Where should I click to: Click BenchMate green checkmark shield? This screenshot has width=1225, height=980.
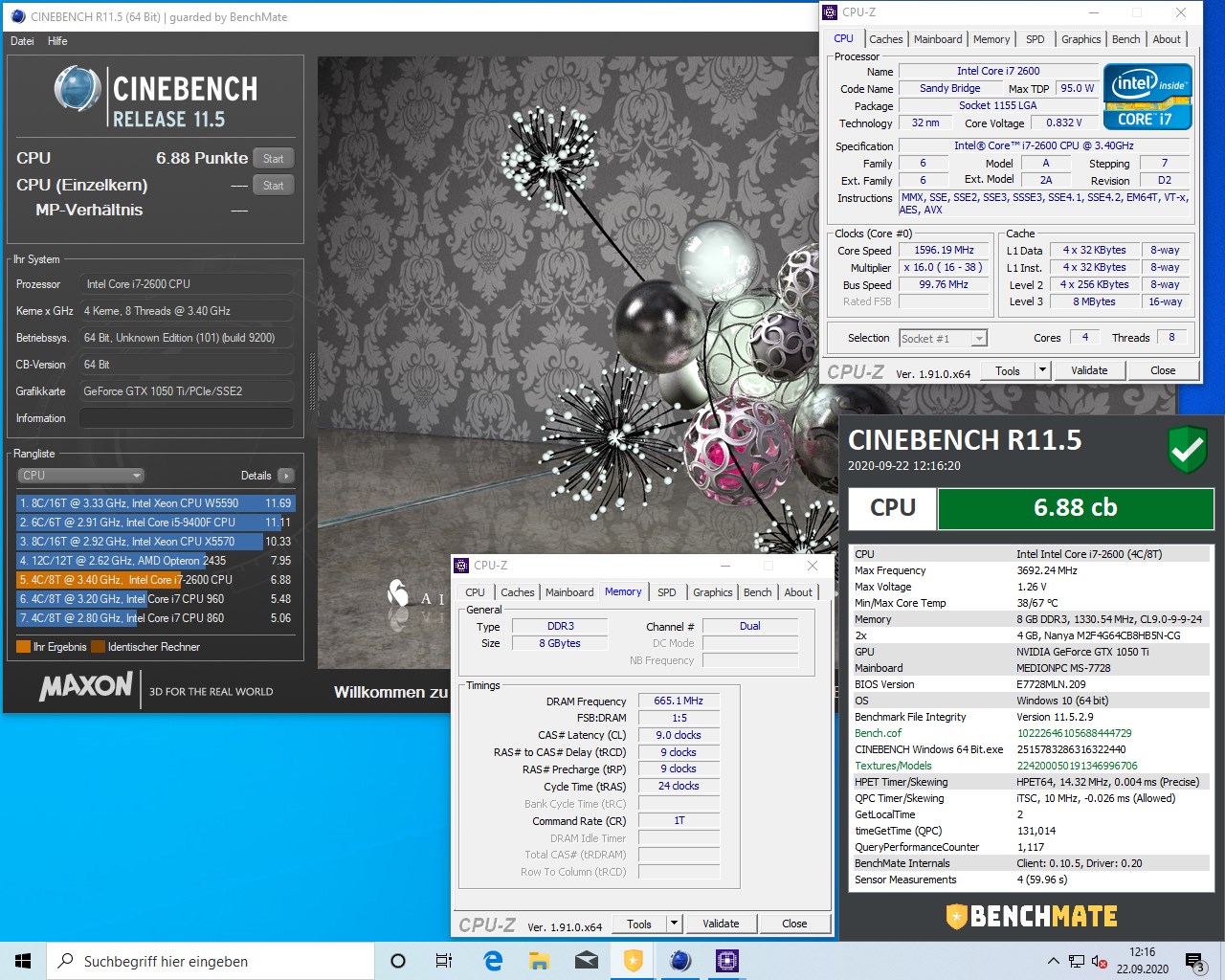[x=1188, y=449]
